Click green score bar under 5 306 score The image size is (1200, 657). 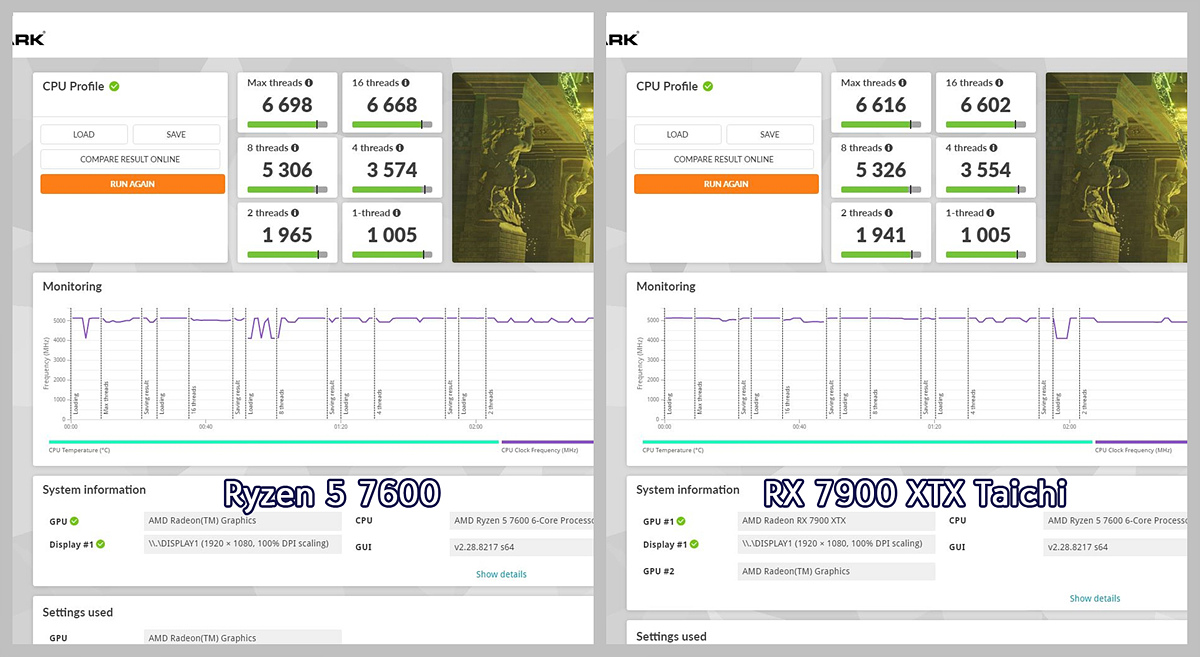(287, 190)
